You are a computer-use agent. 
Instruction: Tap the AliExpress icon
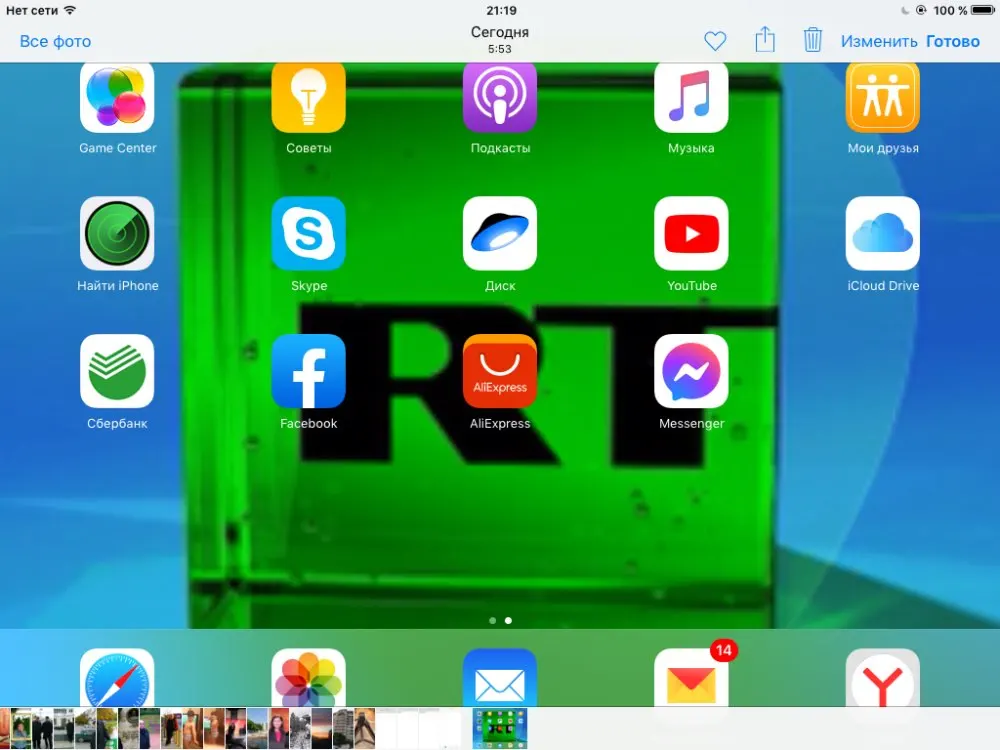(x=500, y=371)
